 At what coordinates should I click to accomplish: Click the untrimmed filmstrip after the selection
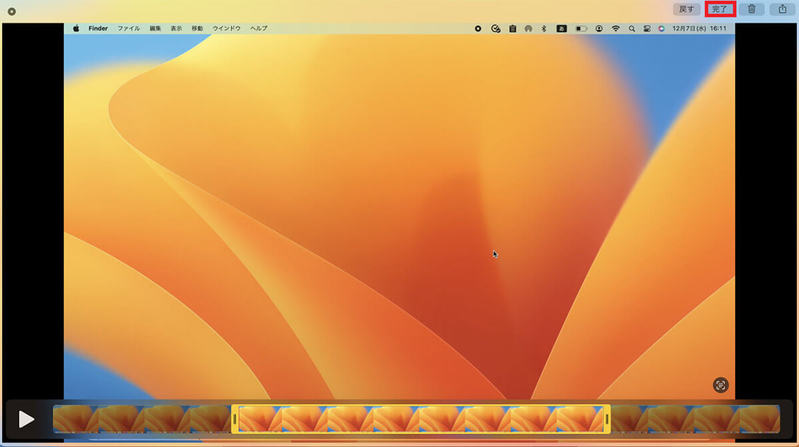(695, 419)
